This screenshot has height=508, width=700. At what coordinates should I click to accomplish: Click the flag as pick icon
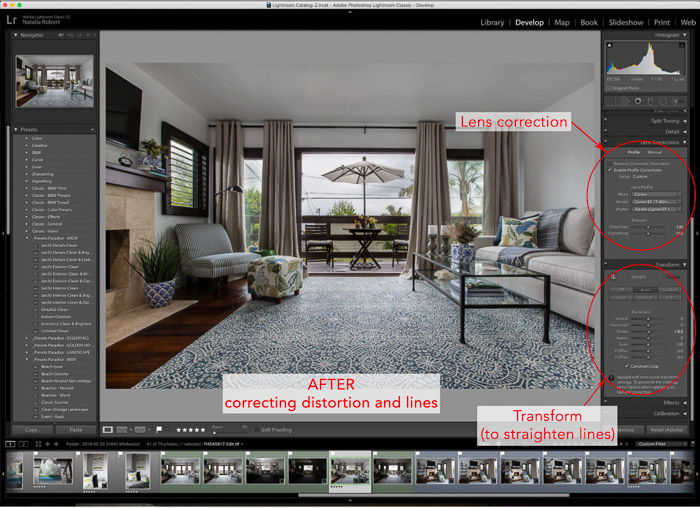(x=159, y=429)
